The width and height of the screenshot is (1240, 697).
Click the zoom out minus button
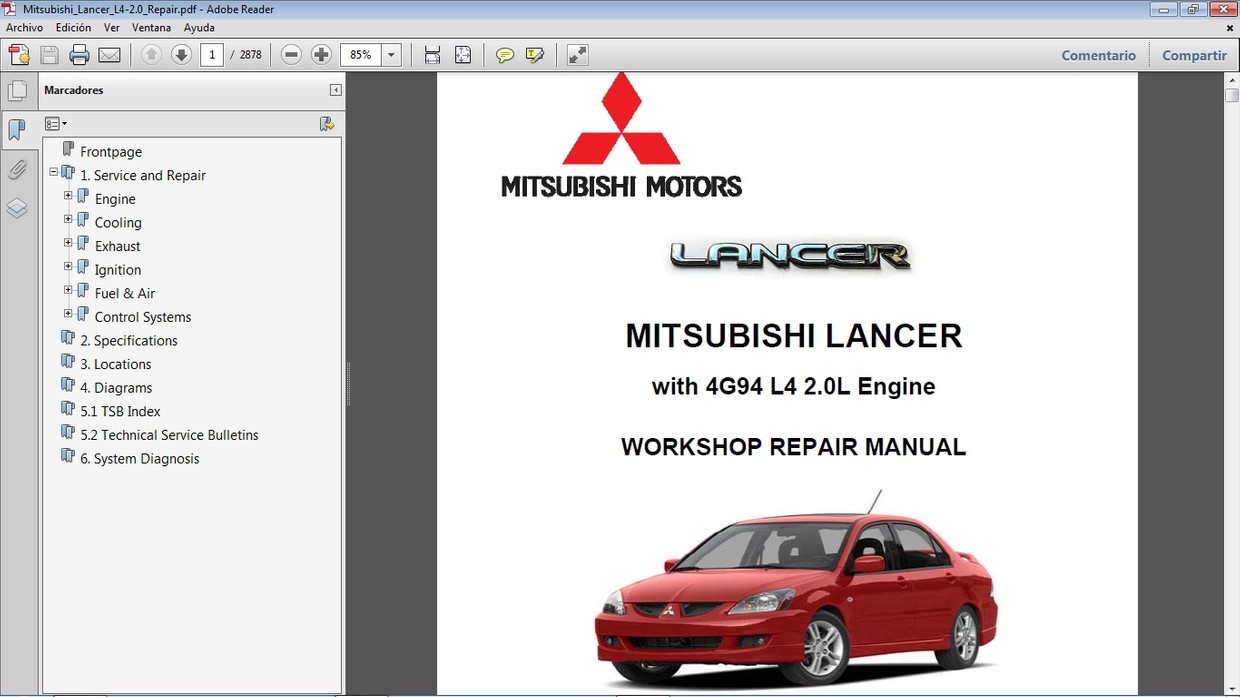(x=291, y=55)
